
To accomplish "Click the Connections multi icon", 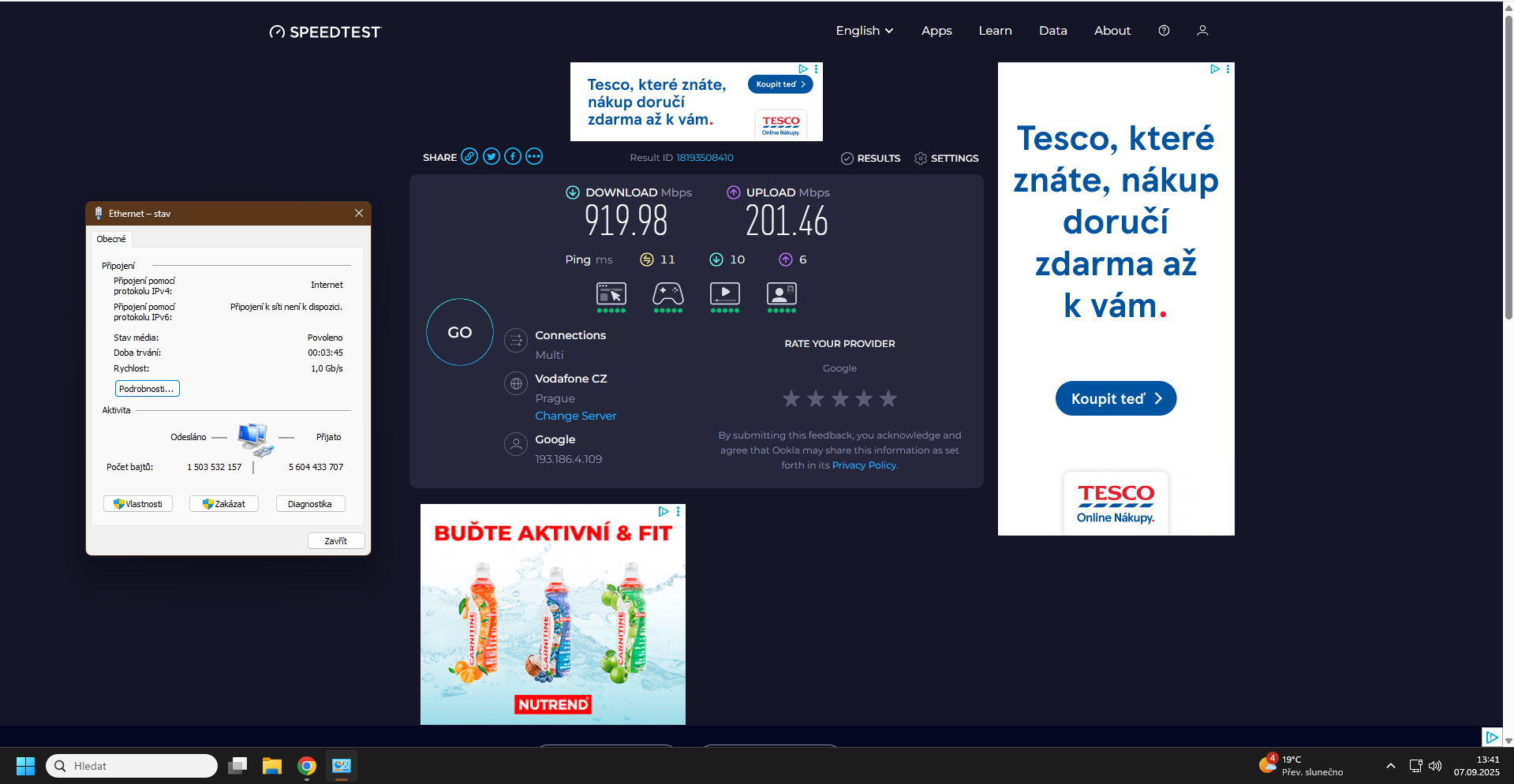I will click(516, 341).
